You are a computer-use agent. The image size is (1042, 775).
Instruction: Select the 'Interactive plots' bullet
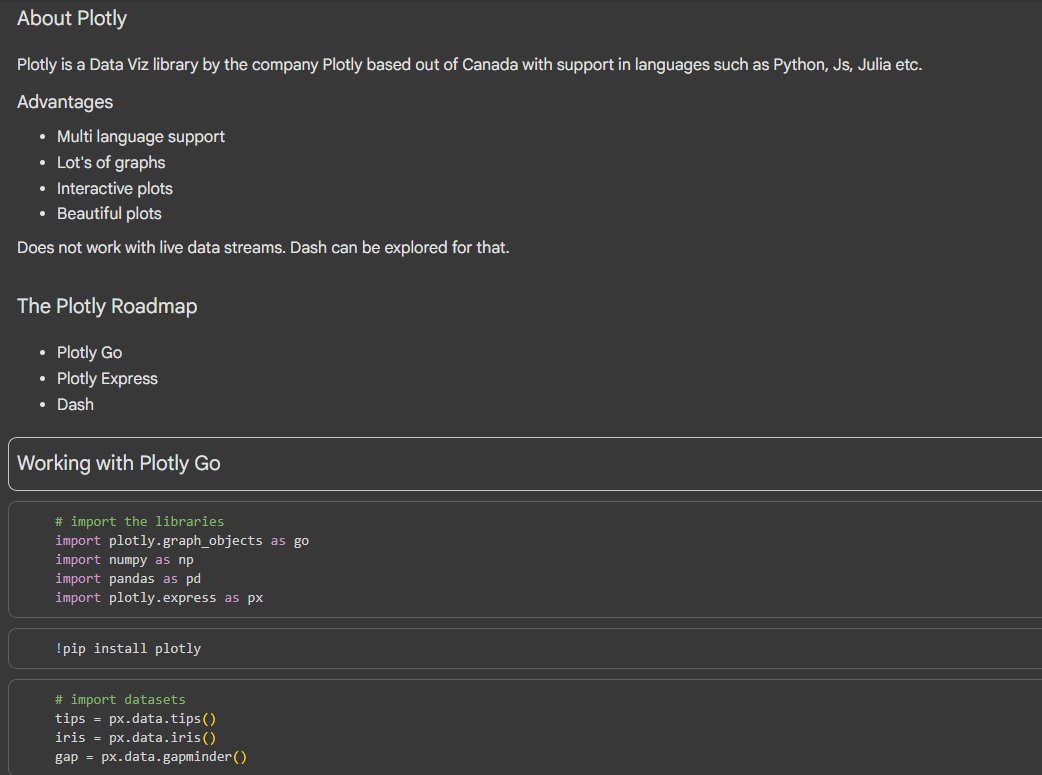(115, 189)
